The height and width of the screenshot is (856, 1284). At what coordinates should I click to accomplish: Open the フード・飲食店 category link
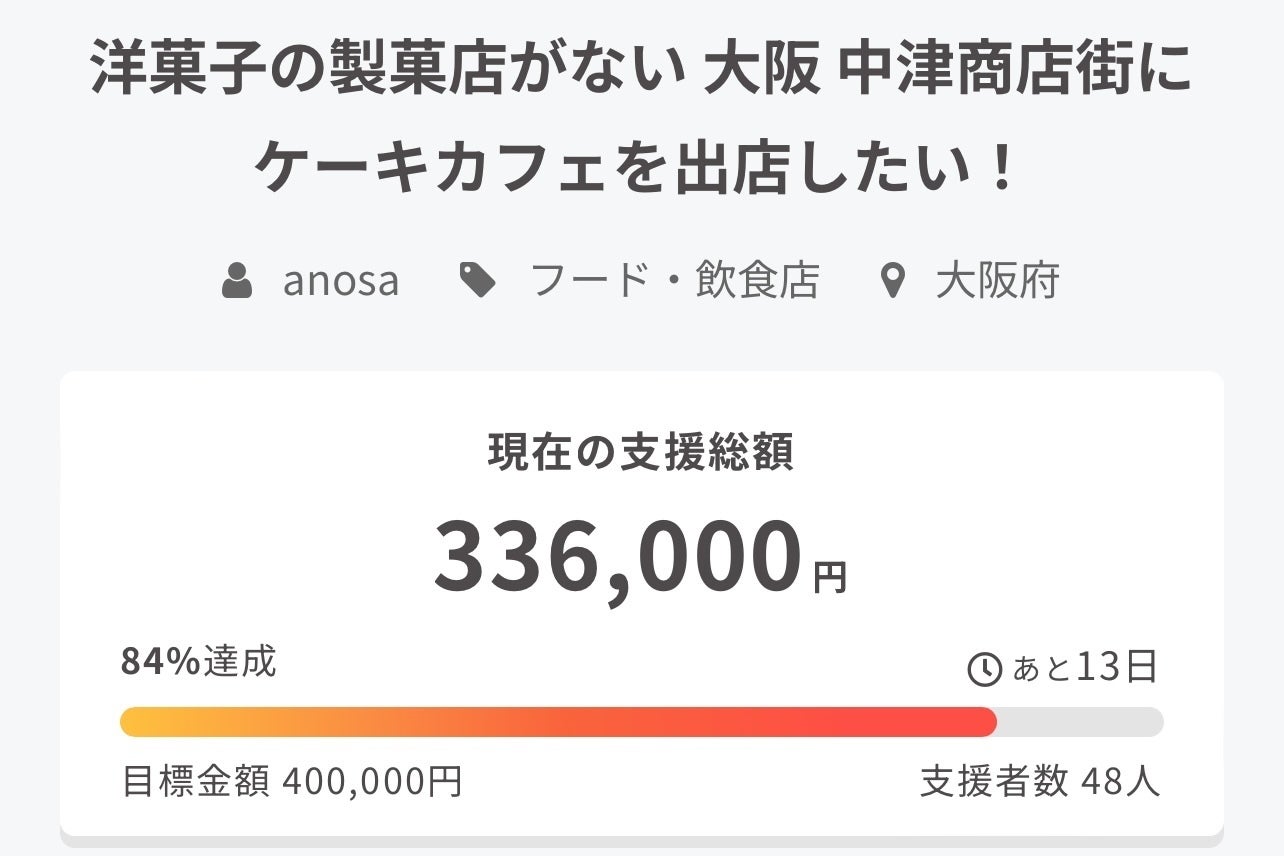tap(674, 282)
